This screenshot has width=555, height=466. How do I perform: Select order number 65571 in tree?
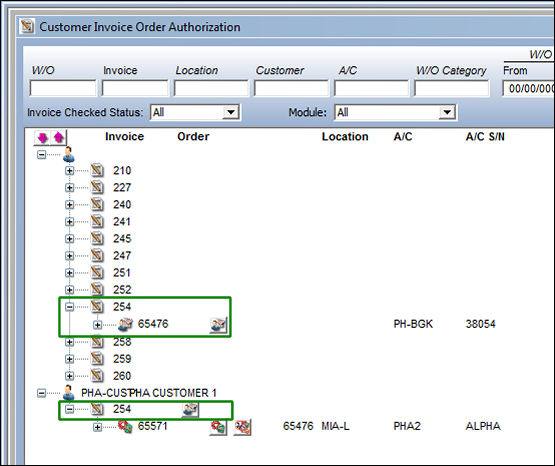coord(153,426)
